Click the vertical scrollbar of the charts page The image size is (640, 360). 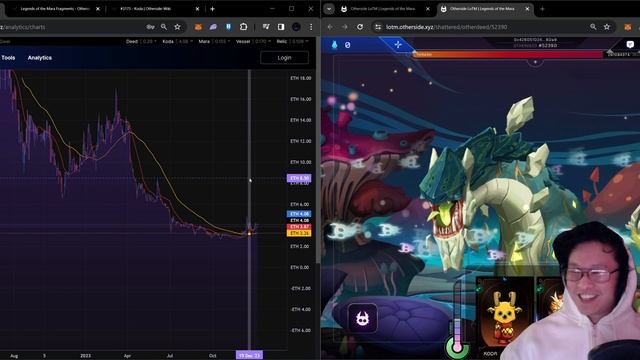(318, 151)
